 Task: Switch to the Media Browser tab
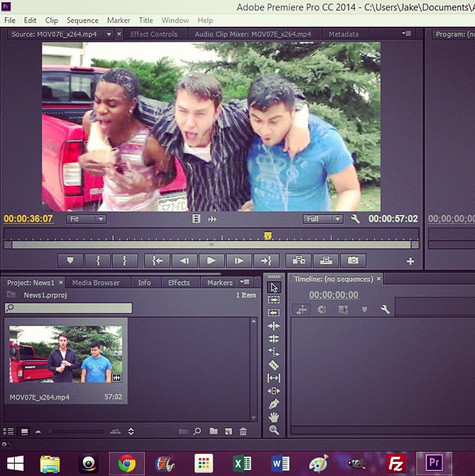click(x=96, y=283)
